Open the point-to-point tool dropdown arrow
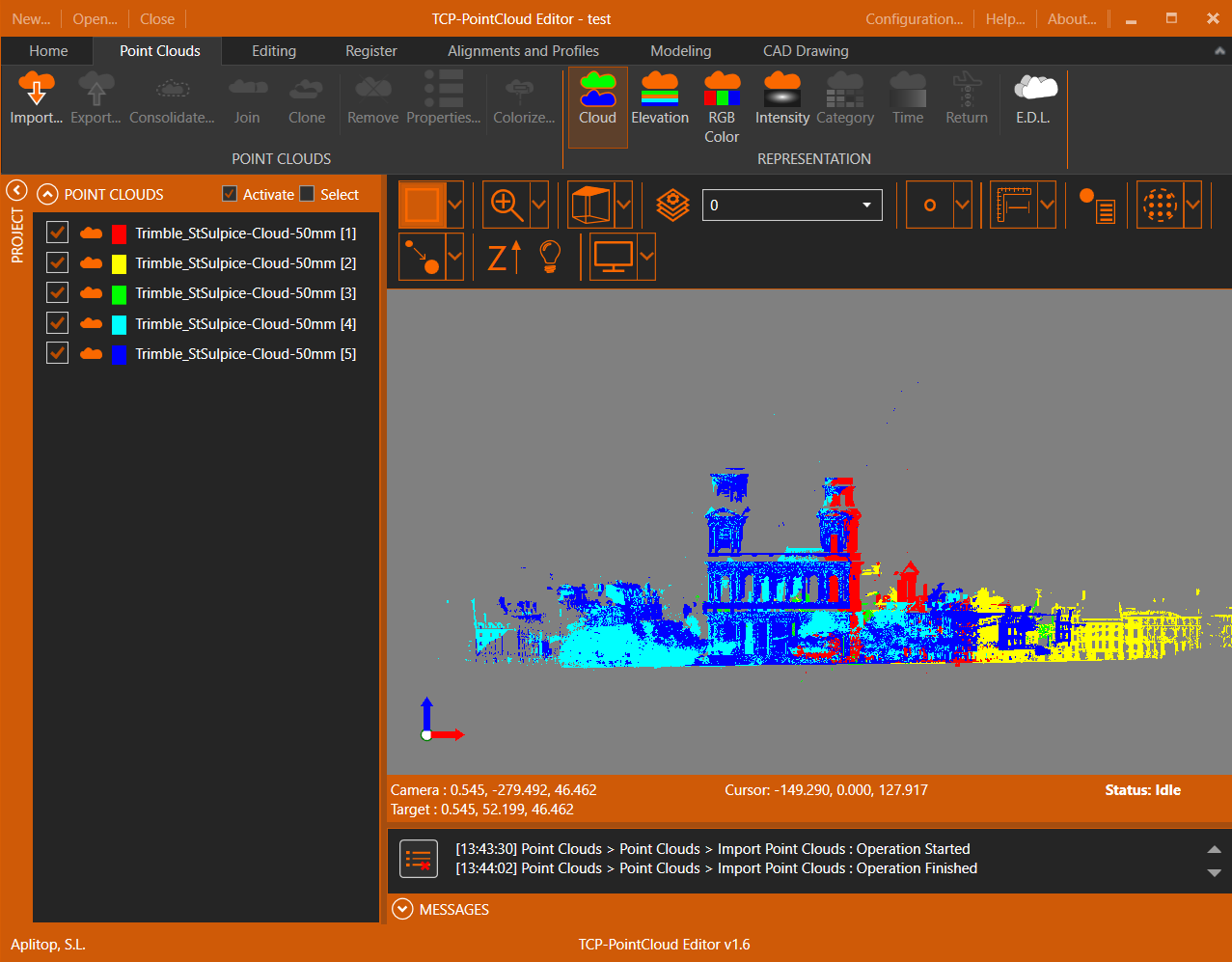The image size is (1232, 962). click(x=454, y=257)
